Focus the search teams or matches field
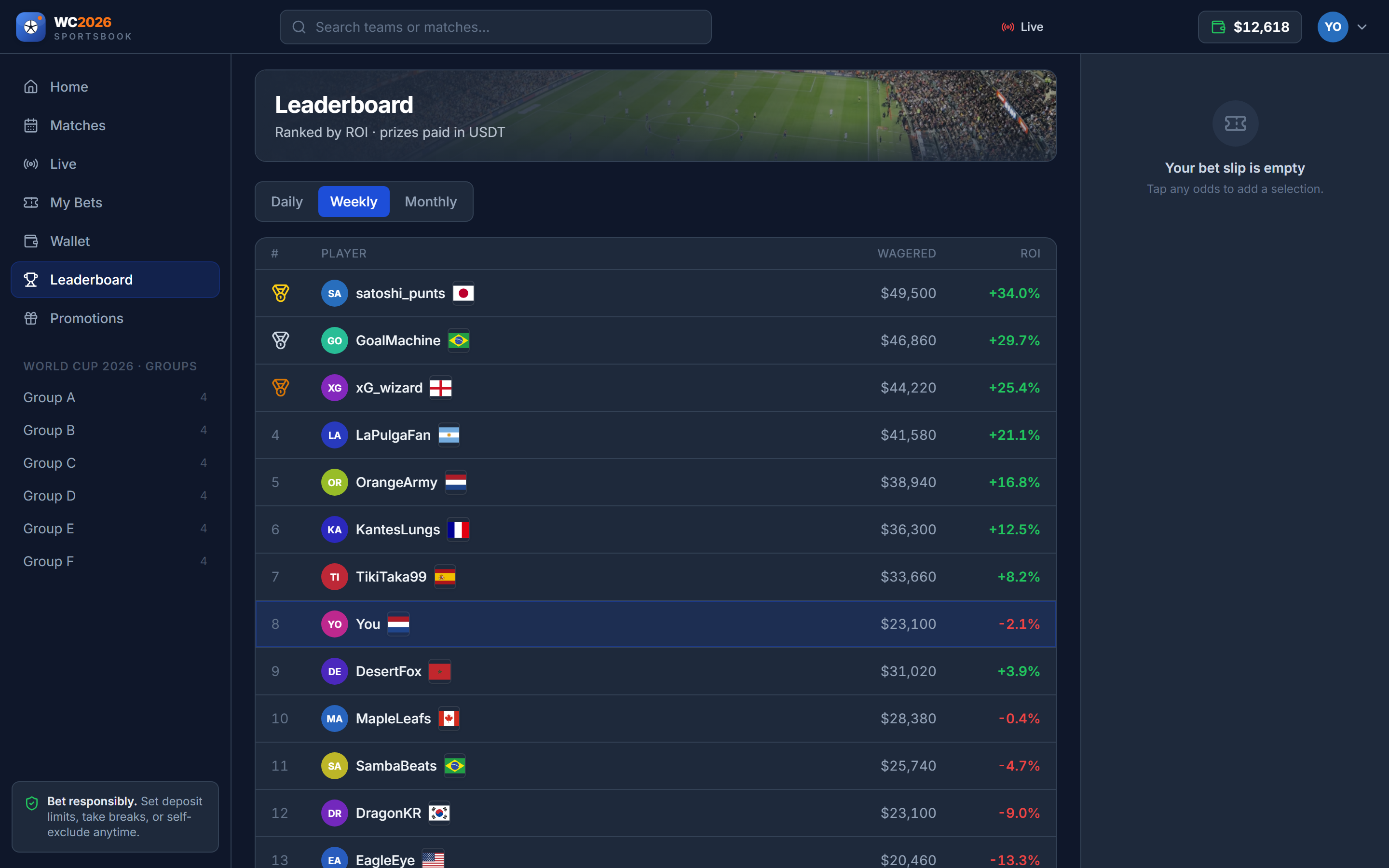The height and width of the screenshot is (868, 1389). point(495,27)
